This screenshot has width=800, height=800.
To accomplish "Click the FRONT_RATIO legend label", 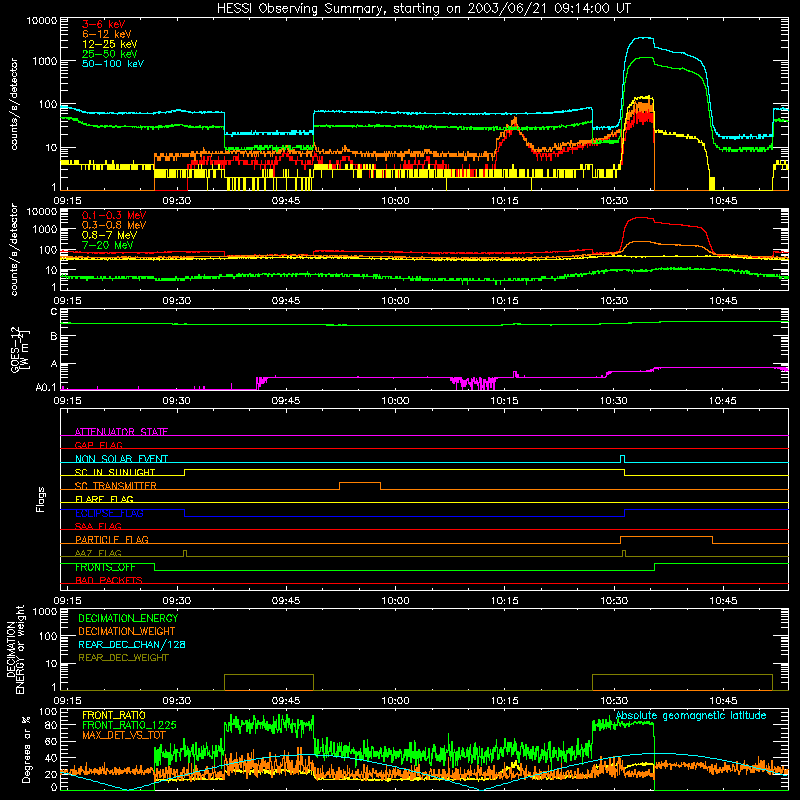I will (x=114, y=715).
